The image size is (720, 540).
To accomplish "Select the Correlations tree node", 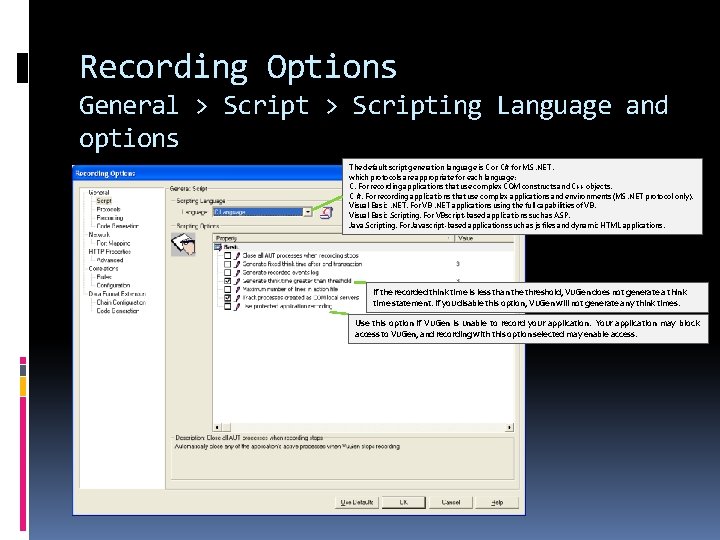I will (103, 268).
